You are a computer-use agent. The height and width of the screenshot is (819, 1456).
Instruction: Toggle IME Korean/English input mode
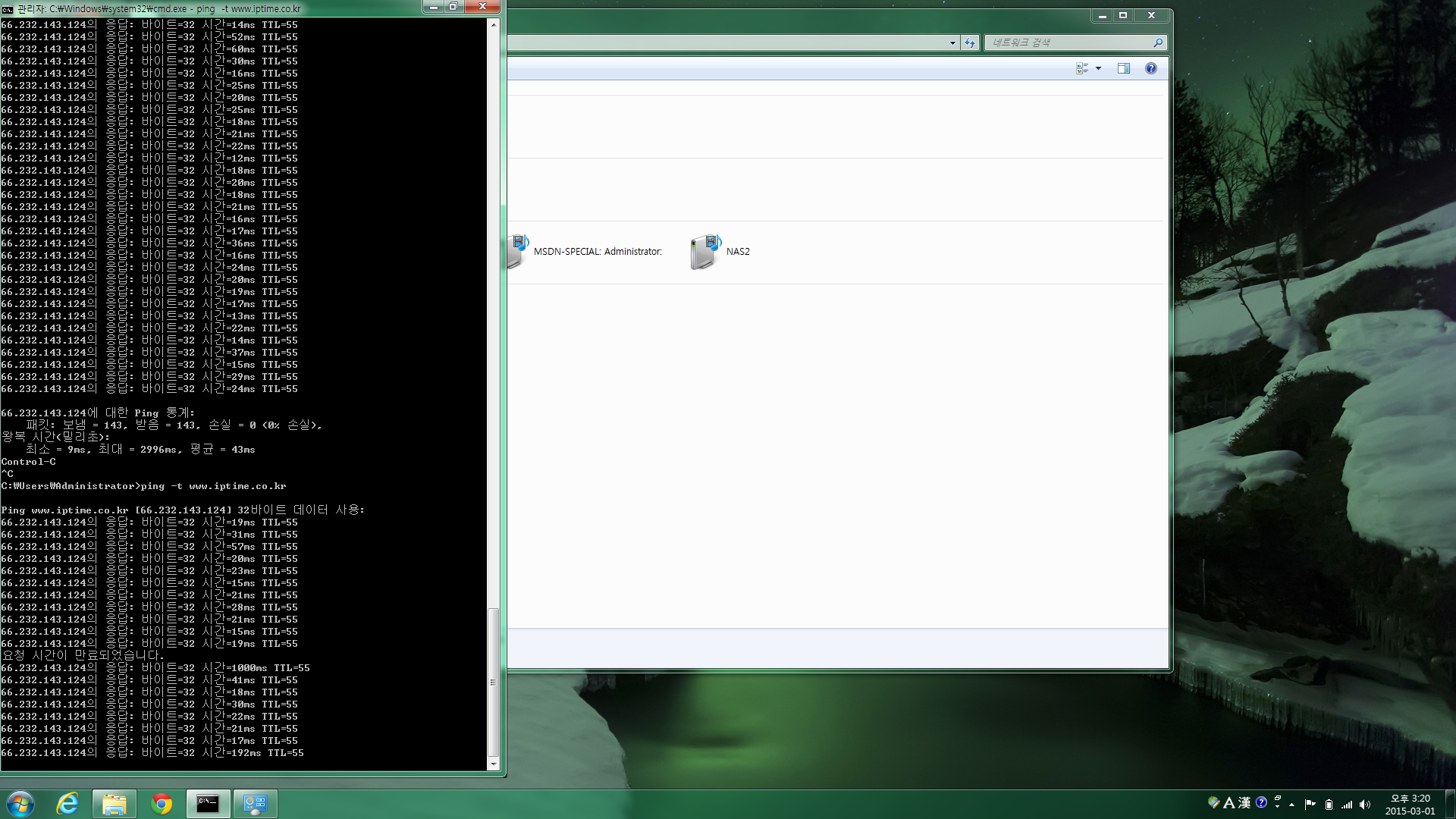pos(1228,802)
